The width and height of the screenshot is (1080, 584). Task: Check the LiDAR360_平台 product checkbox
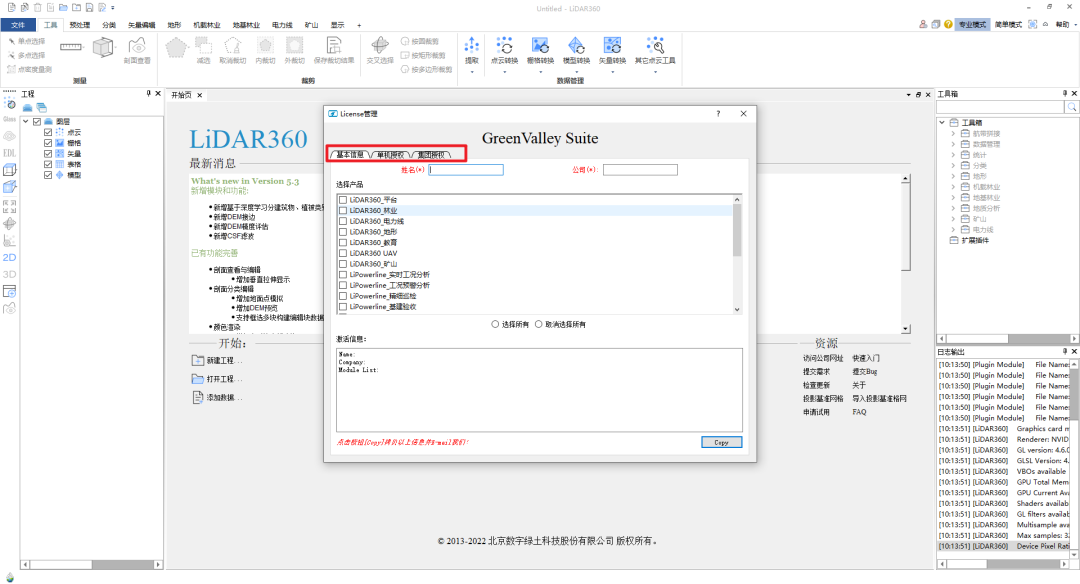point(343,200)
